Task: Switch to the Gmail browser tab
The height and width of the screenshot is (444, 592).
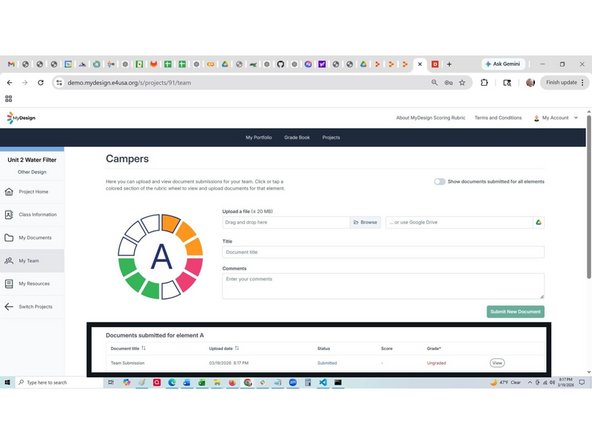Action: 11,64
